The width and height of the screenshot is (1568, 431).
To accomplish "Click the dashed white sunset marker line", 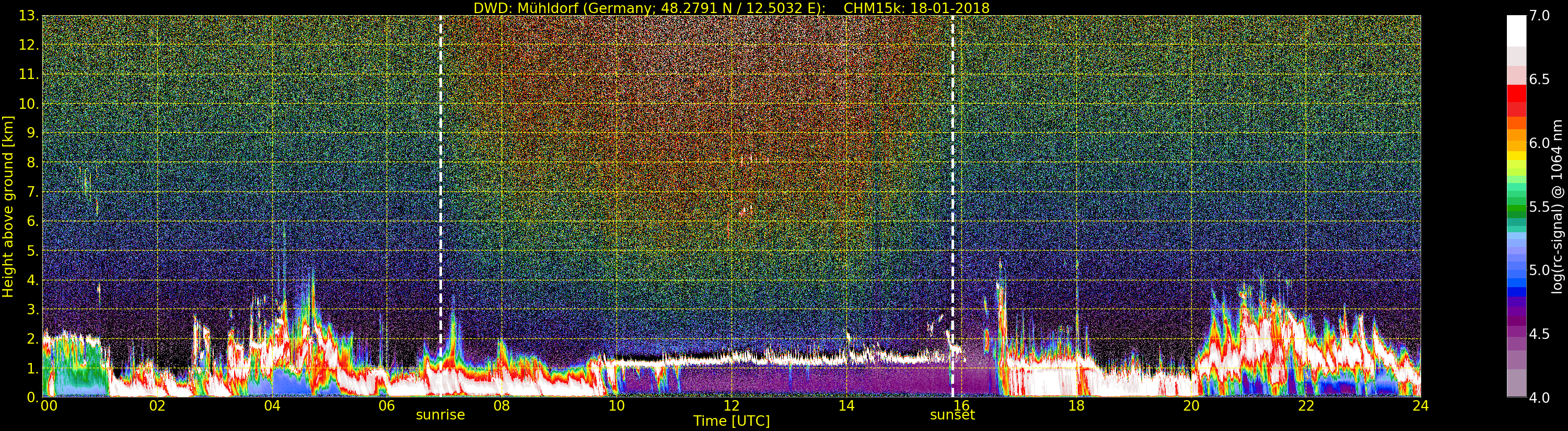I will click(953, 206).
